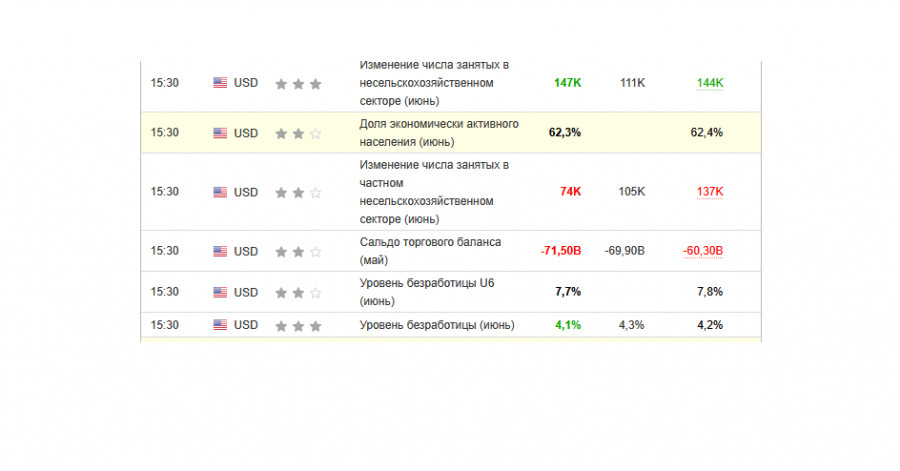This screenshot has width=900, height=471.
Task: Click USD currency label in 147K row
Action: [246, 83]
